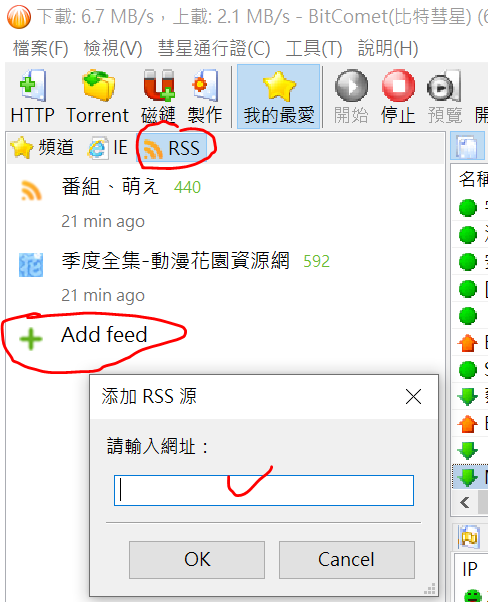Viewport: 488px width, 602px height.
Task: Click the HTTP download toolbar icon
Action: tap(33, 96)
